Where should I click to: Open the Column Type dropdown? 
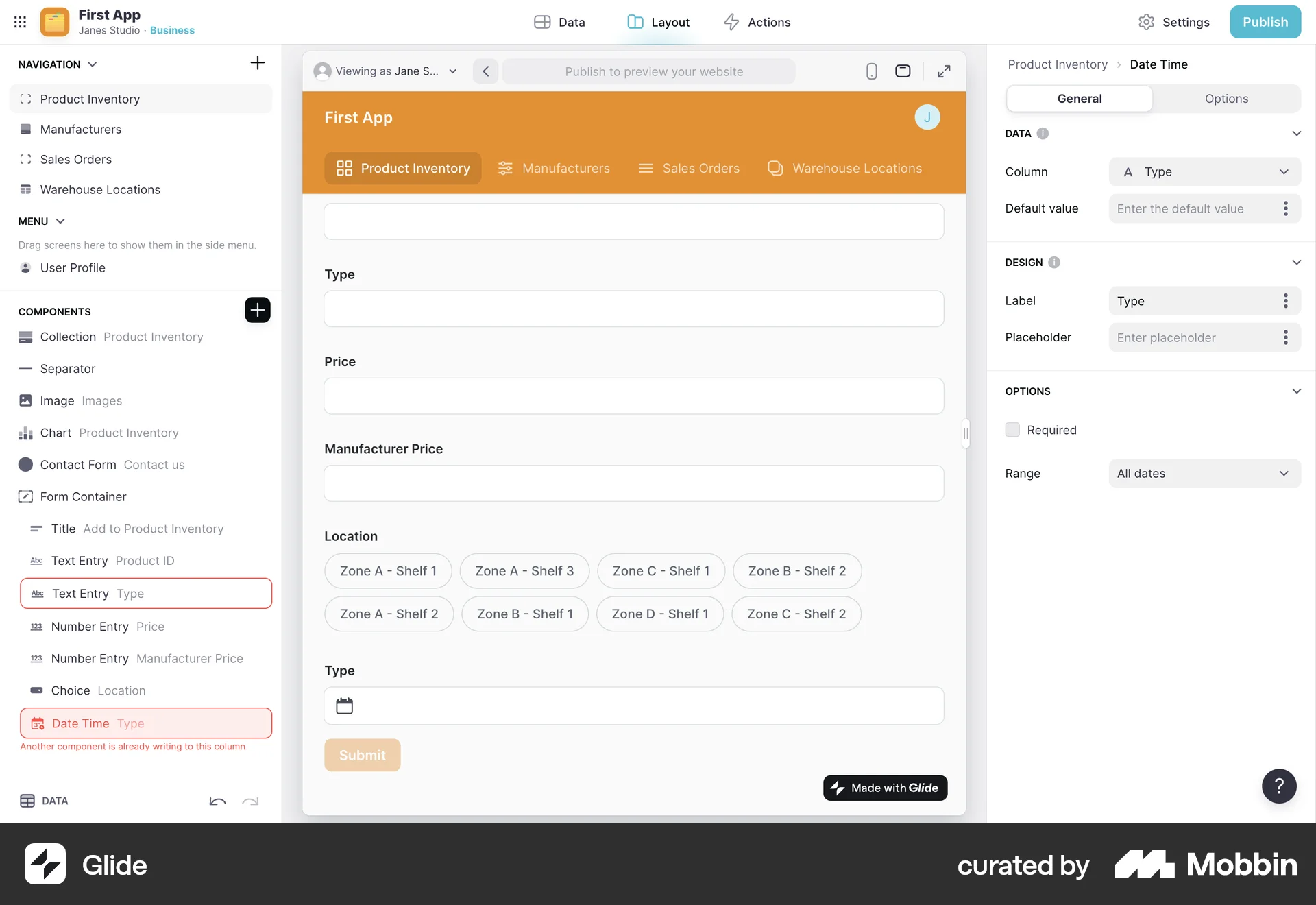(1204, 172)
